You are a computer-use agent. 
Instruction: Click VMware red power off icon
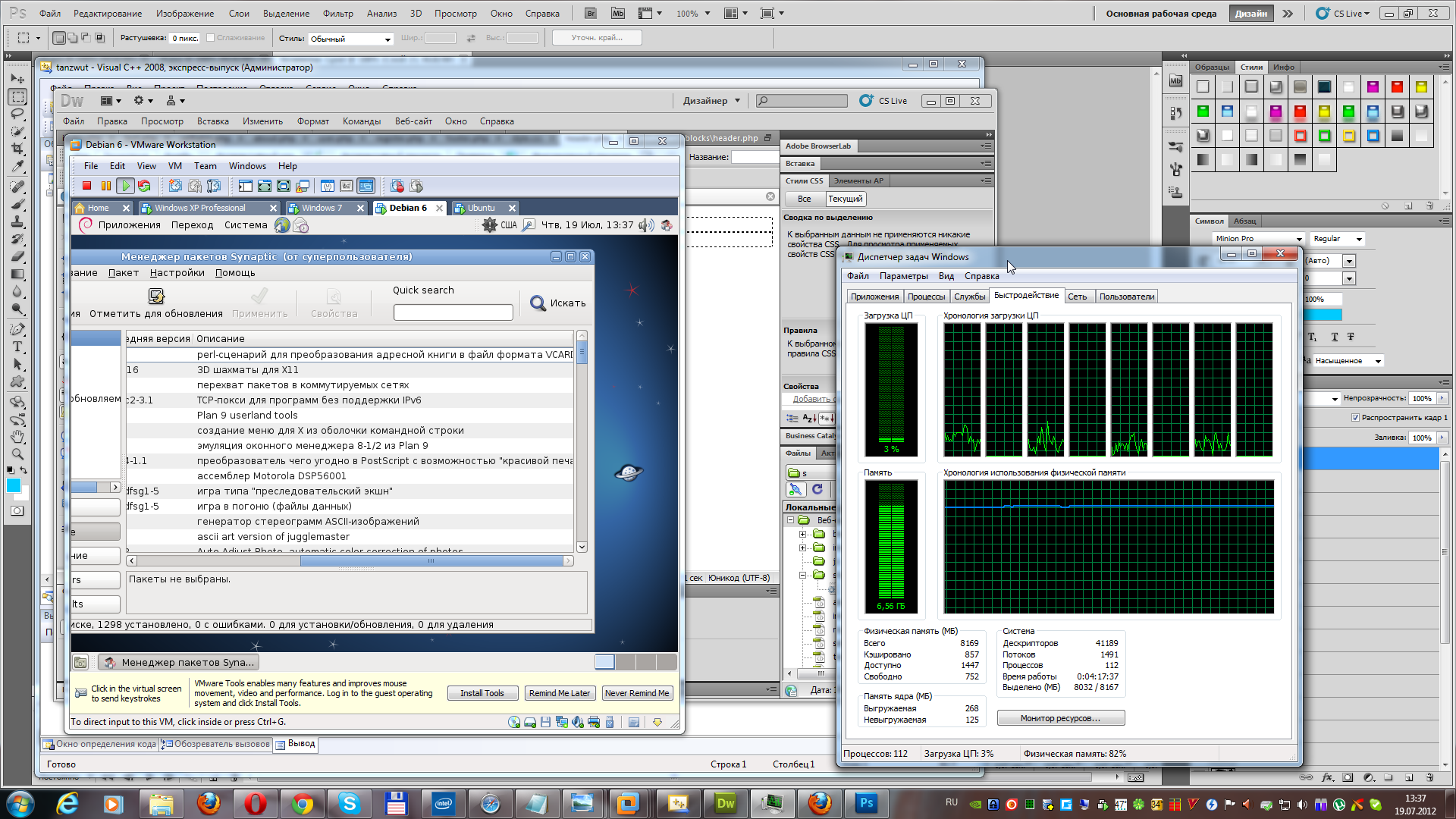point(86,186)
